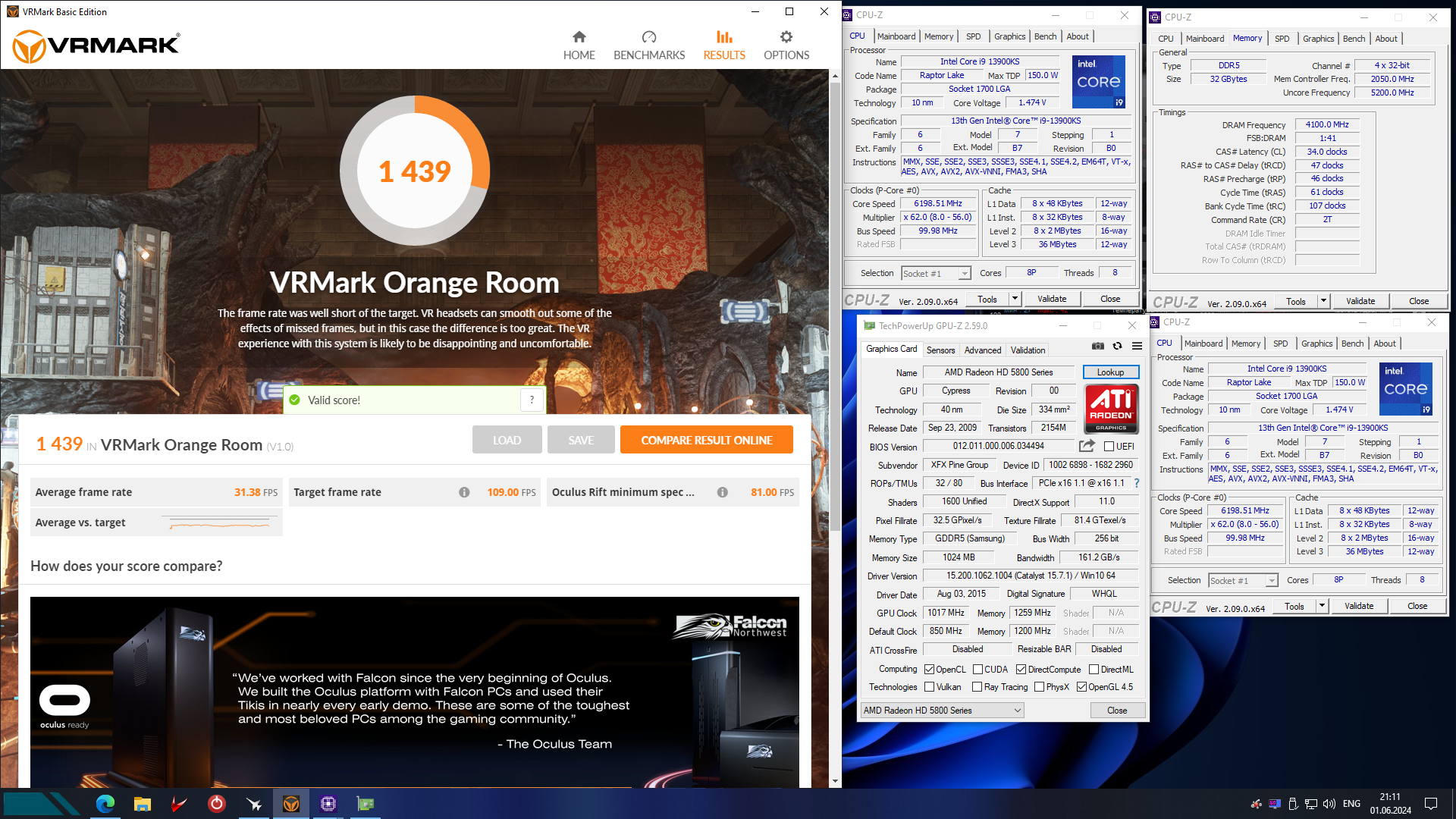Viewport: 1456px width, 819px height.
Task: Click Validate button in top-left CPU-Z
Action: coord(1052,300)
